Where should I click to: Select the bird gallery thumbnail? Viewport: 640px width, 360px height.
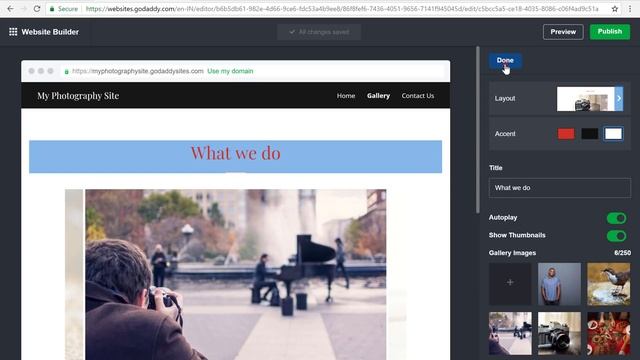[x=609, y=284]
